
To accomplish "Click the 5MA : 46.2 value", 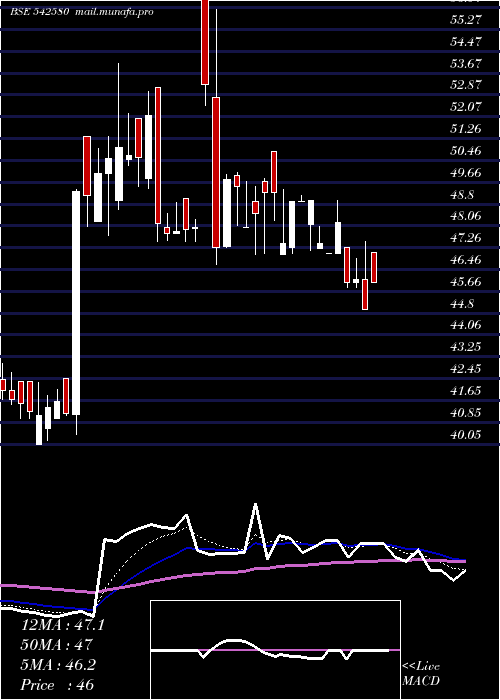I will [58, 665].
